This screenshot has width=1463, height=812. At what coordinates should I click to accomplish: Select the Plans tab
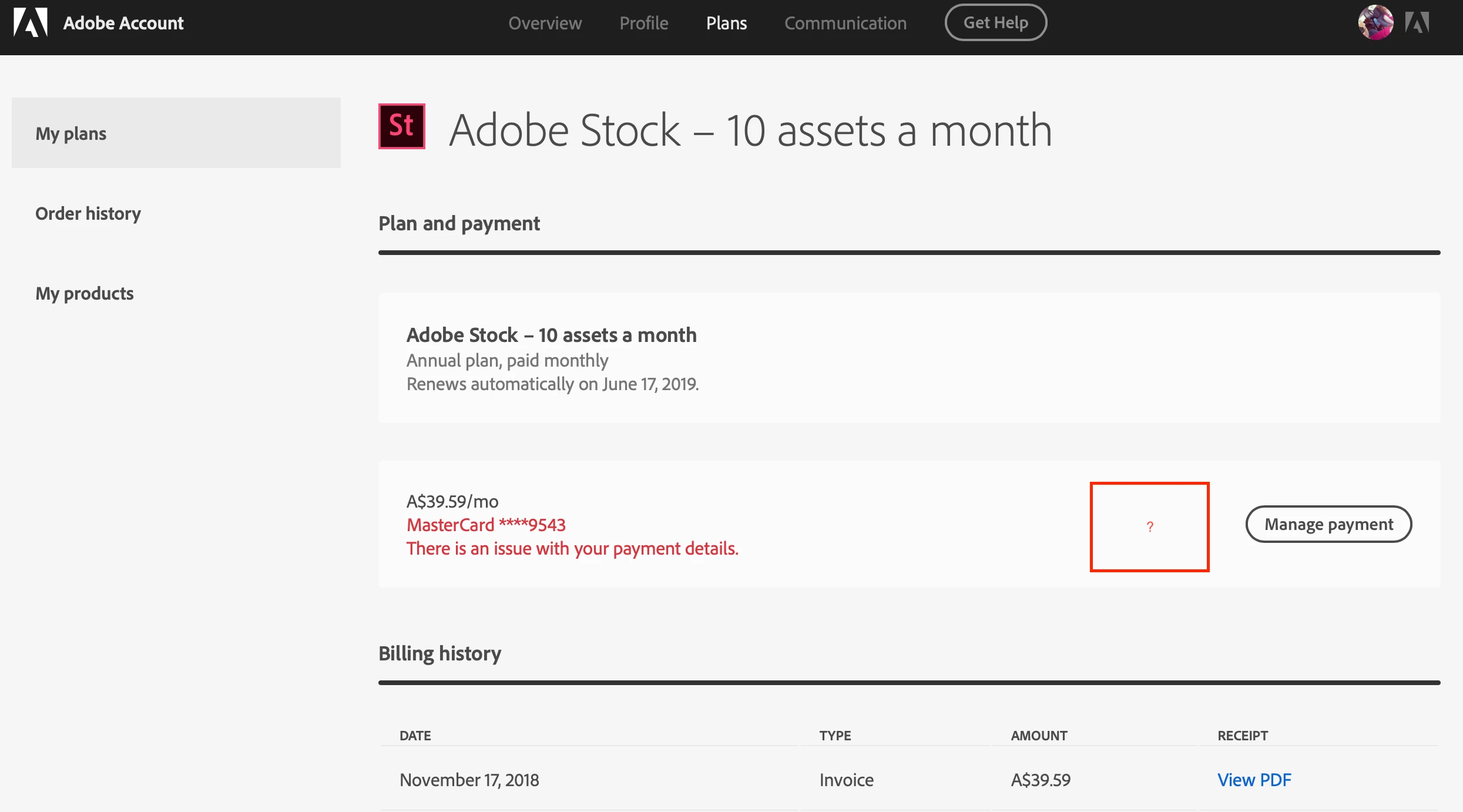tap(726, 23)
